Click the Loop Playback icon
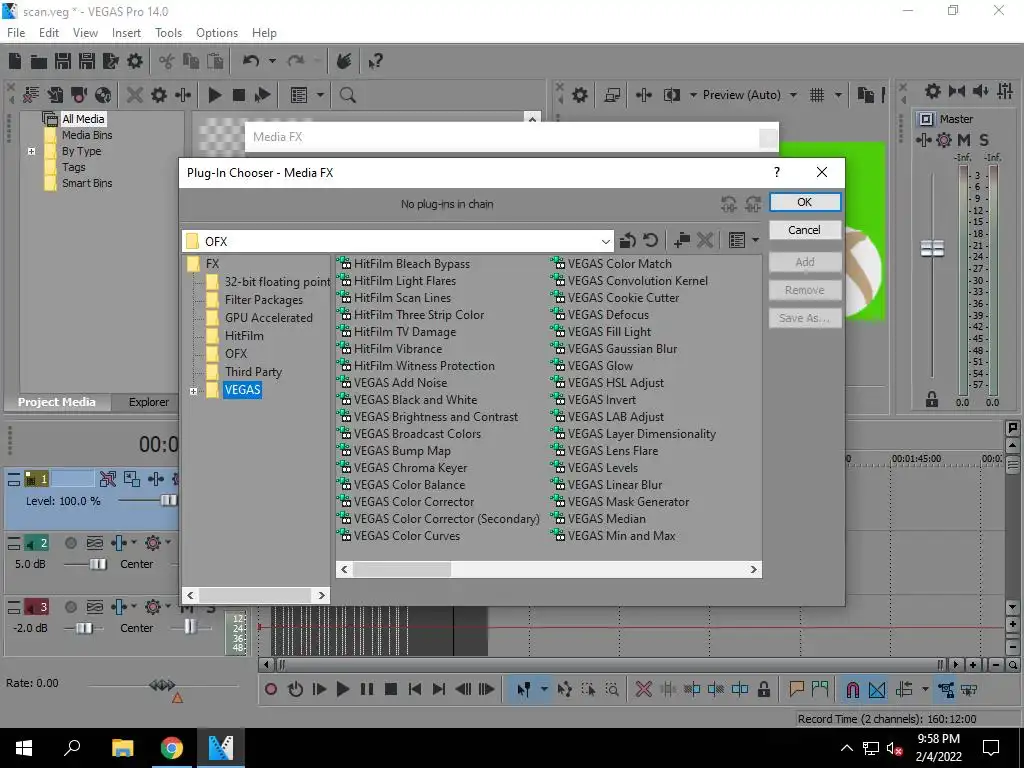The height and width of the screenshot is (768, 1024). (x=295, y=689)
